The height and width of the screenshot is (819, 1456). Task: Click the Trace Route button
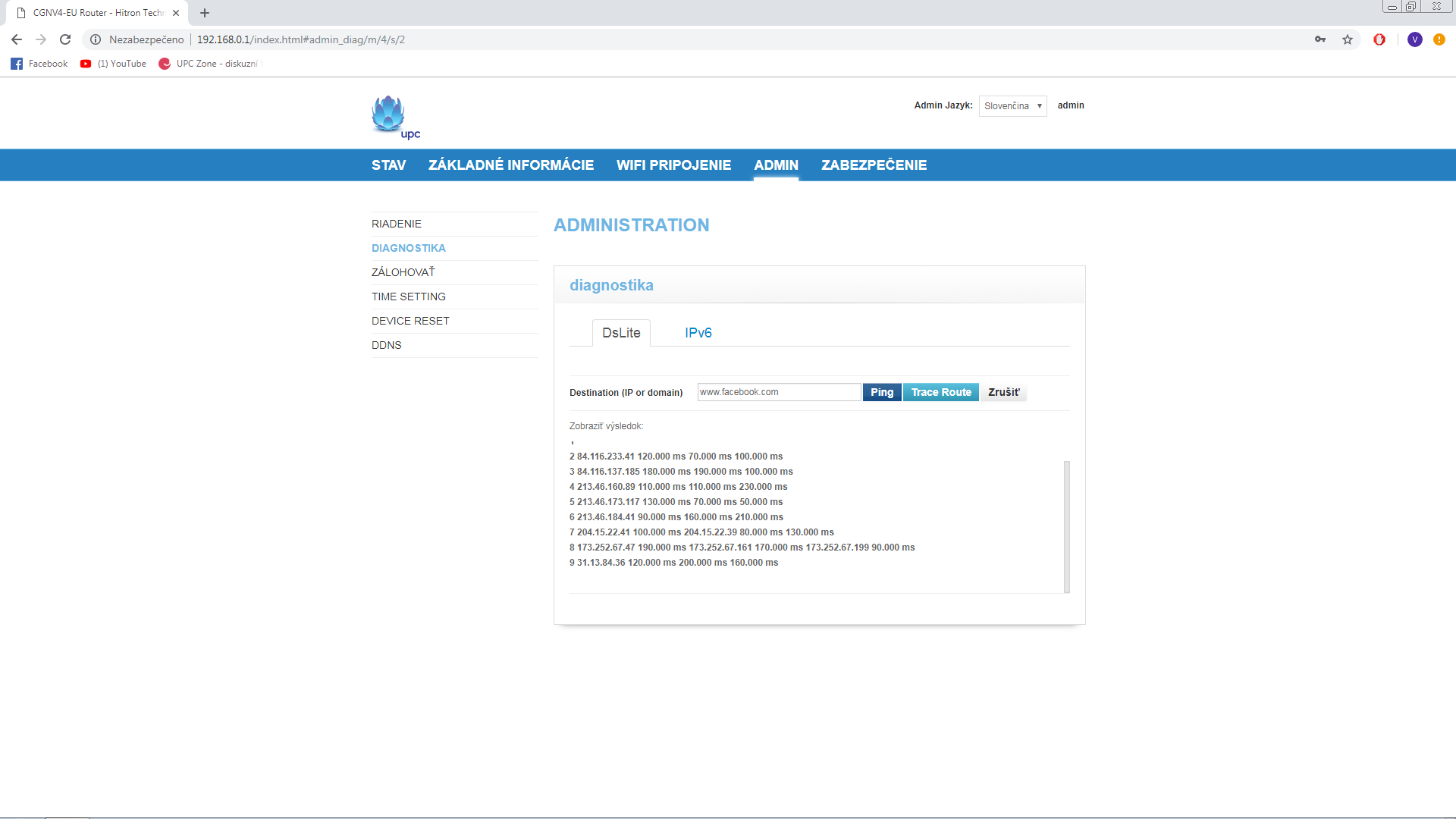pyautogui.click(x=941, y=392)
